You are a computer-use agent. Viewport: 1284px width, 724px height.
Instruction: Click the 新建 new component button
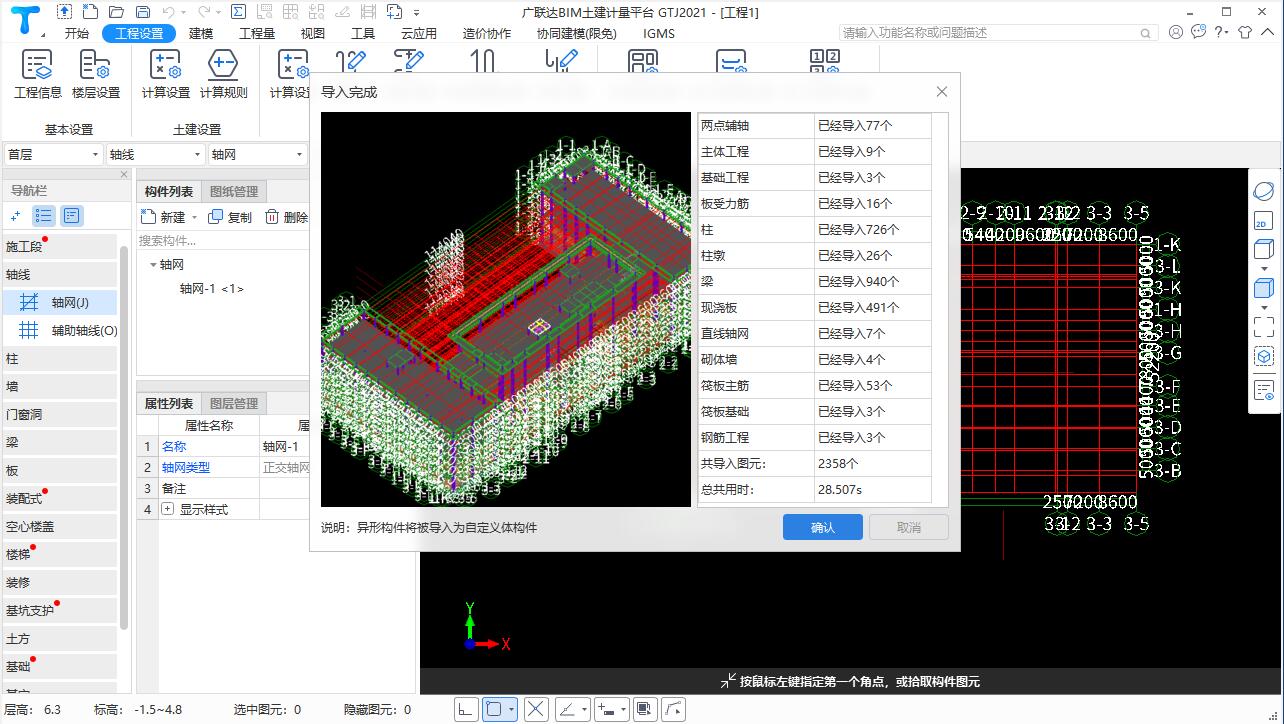[163, 217]
